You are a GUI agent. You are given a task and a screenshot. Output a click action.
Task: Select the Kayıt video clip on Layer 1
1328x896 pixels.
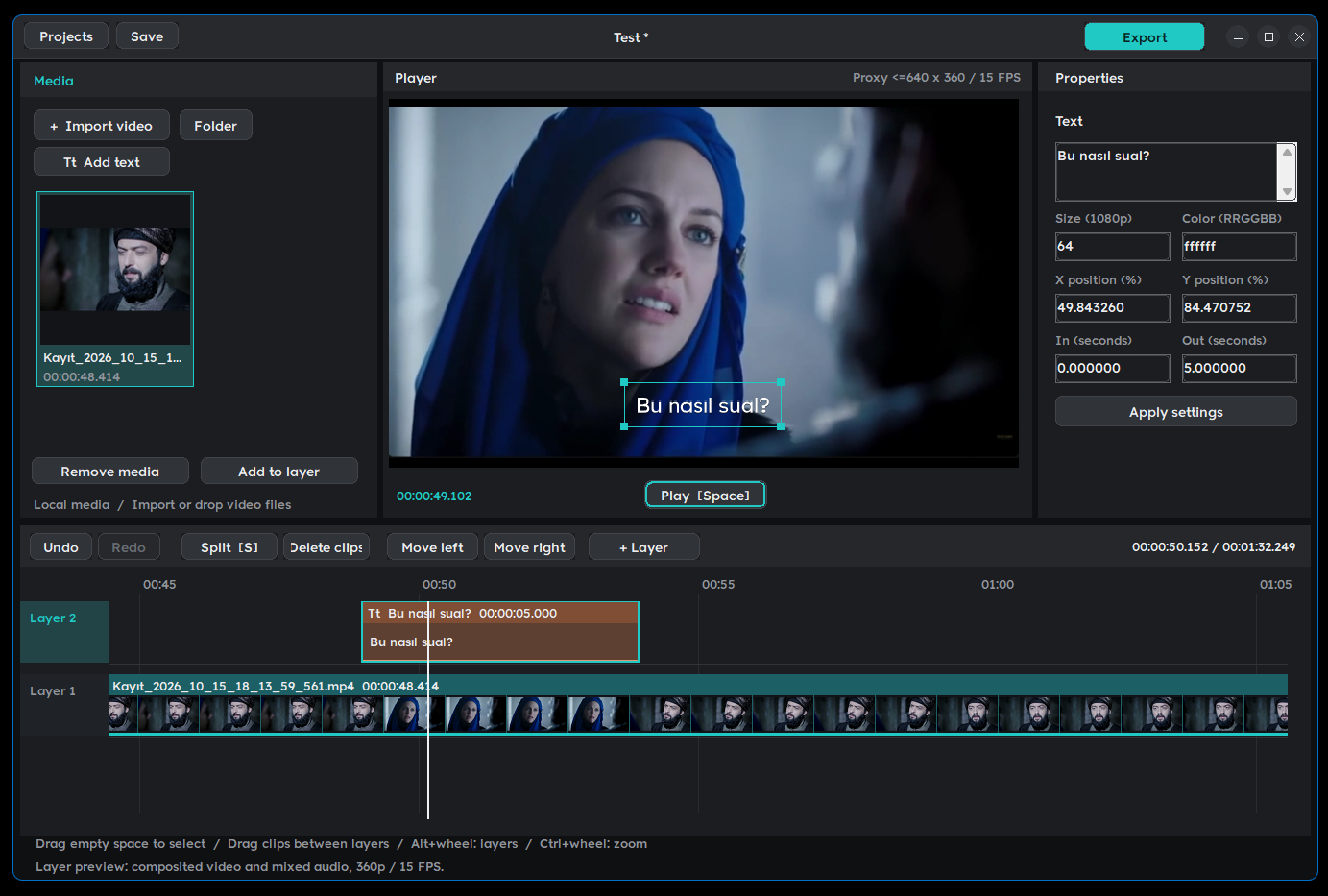(x=698, y=705)
